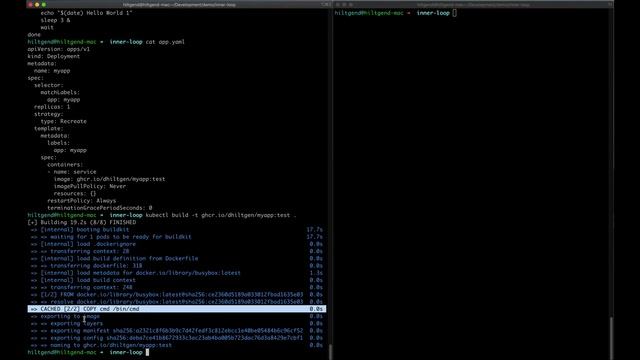
Task: Click the 'done' line
Action: pyautogui.click(x=34, y=35)
